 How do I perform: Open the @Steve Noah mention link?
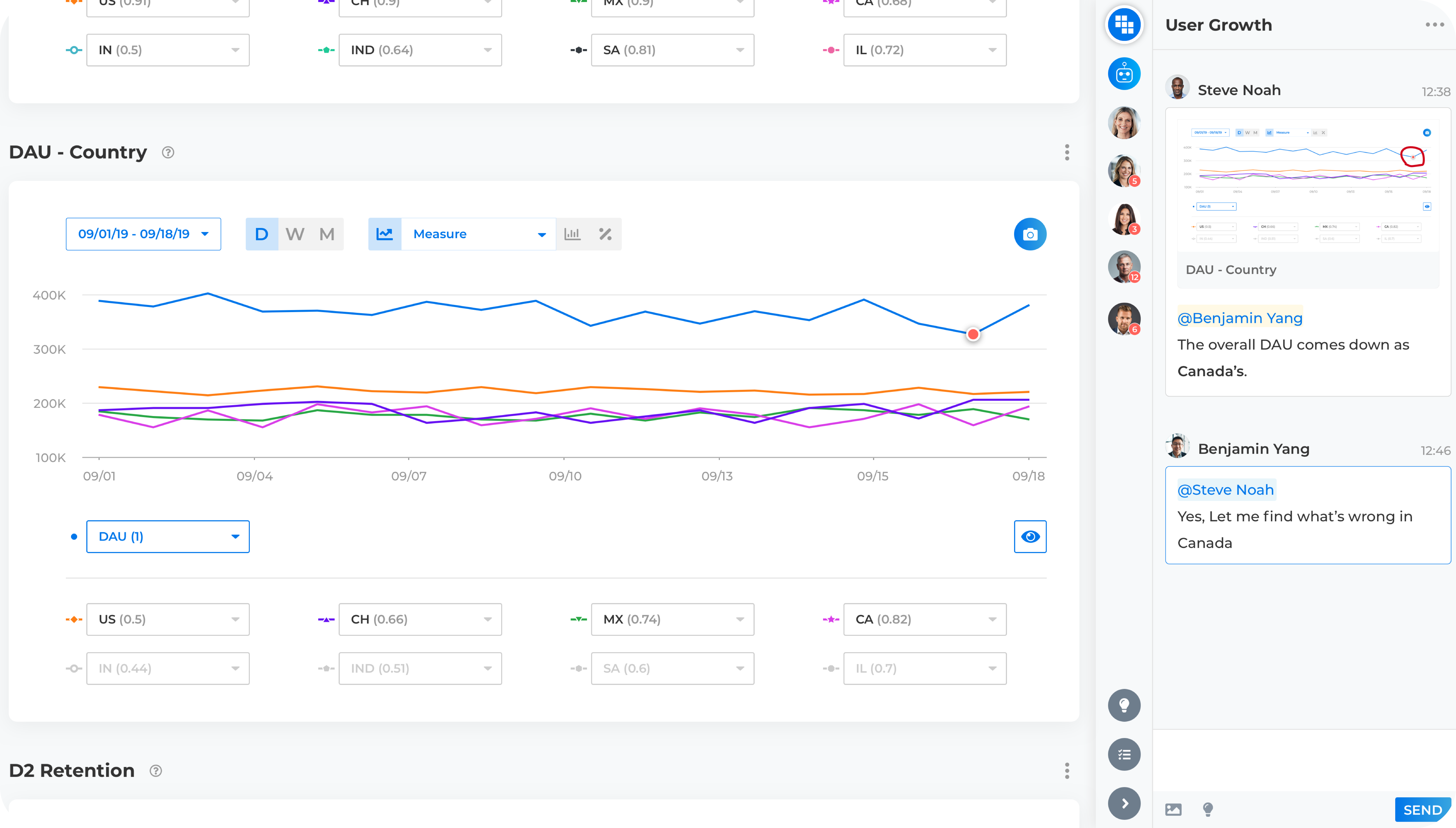(1226, 490)
